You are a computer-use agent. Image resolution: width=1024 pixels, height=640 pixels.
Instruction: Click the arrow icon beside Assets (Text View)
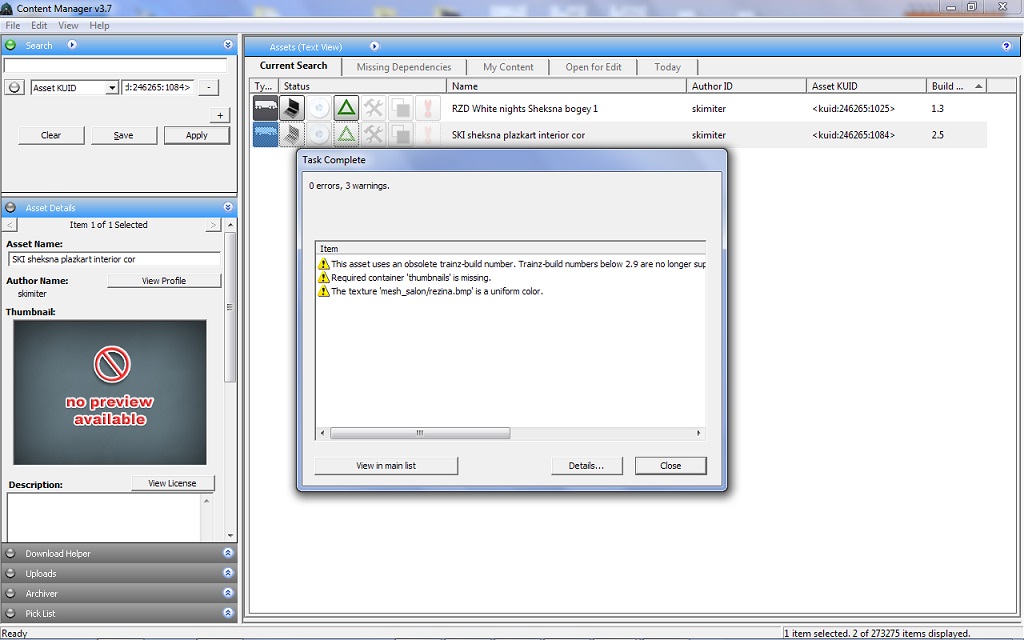point(375,46)
